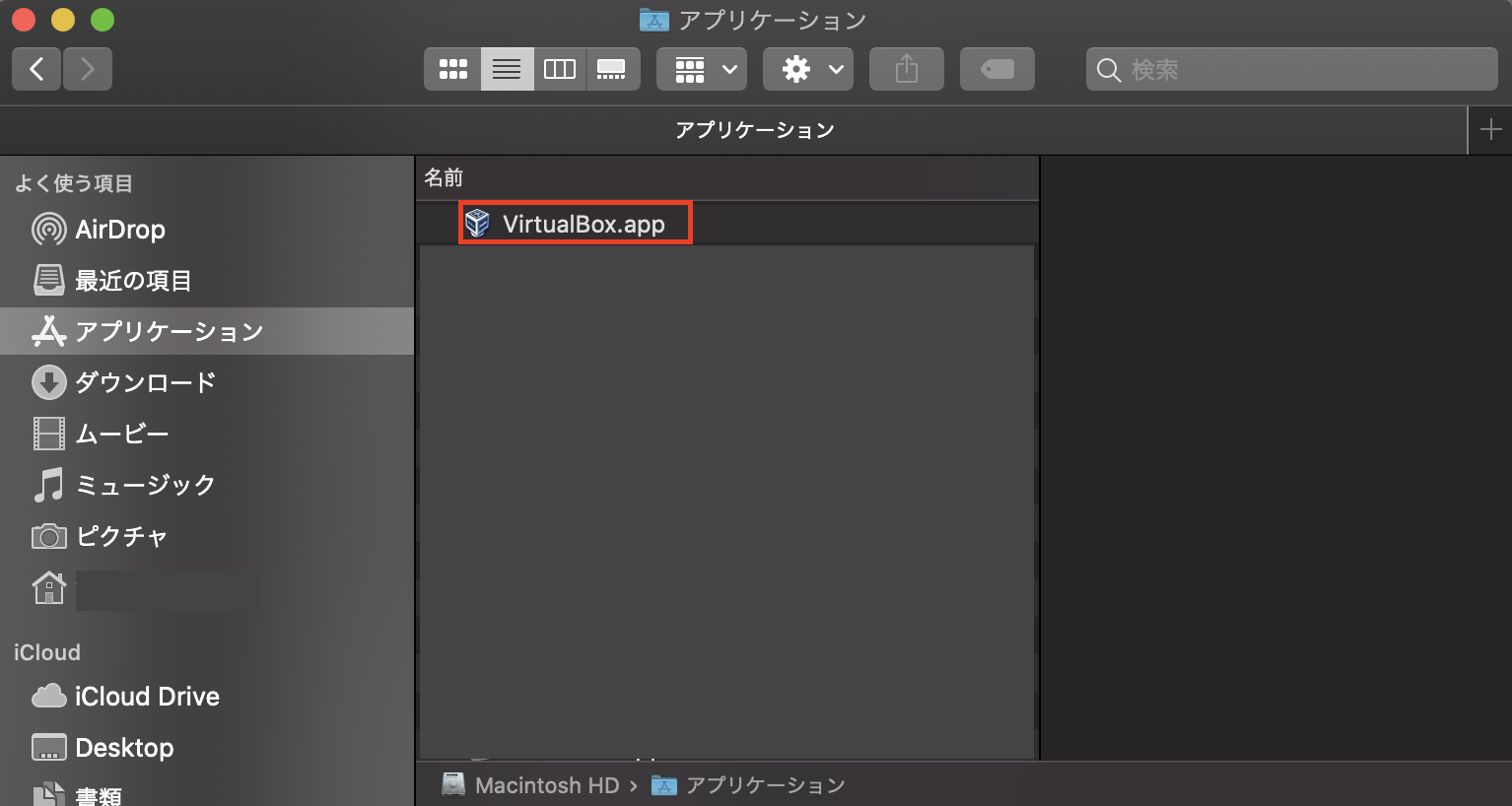Switch to icon view mode
This screenshot has height=806, width=1512.
(x=452, y=69)
